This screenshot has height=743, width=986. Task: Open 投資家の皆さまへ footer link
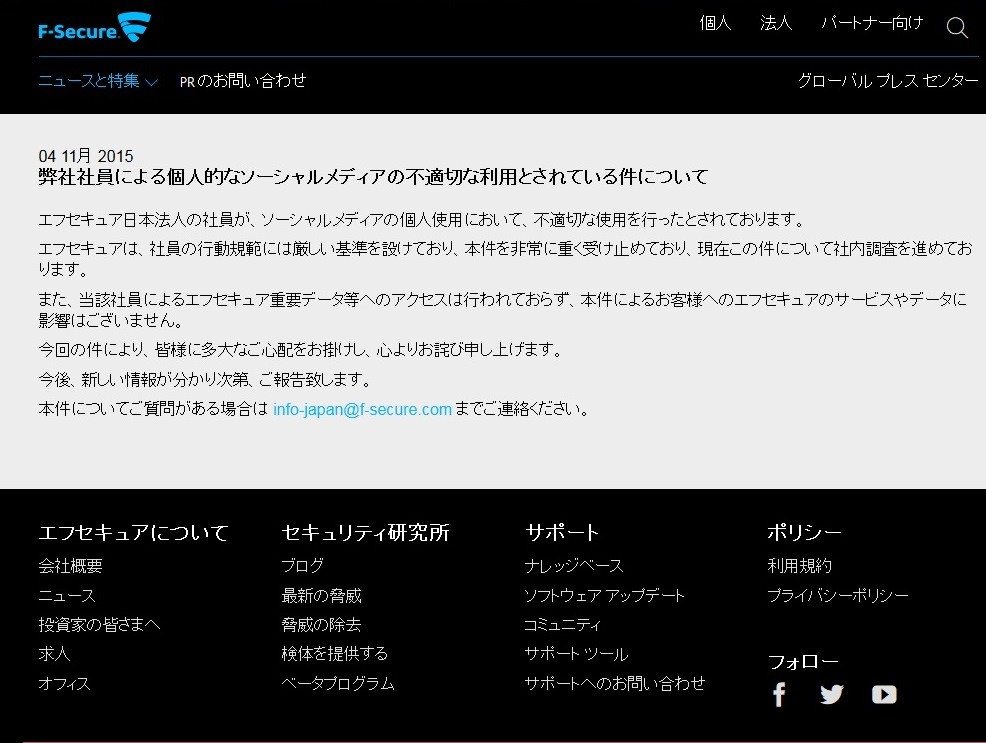coord(99,624)
